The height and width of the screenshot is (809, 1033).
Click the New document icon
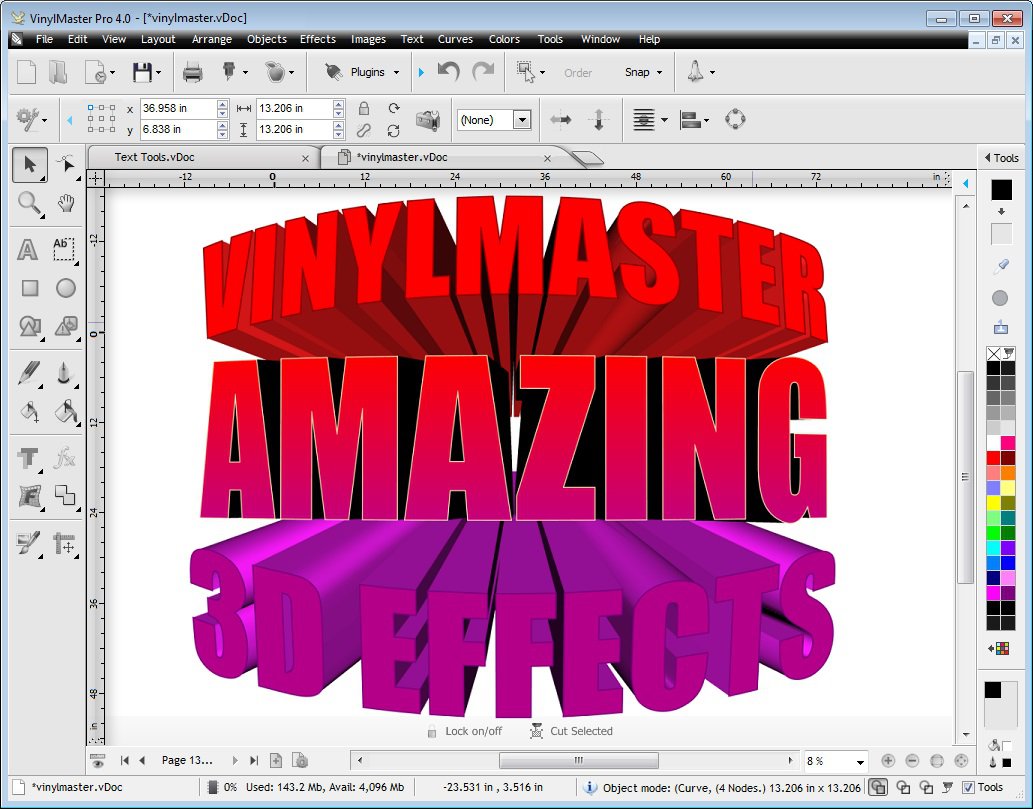26,72
